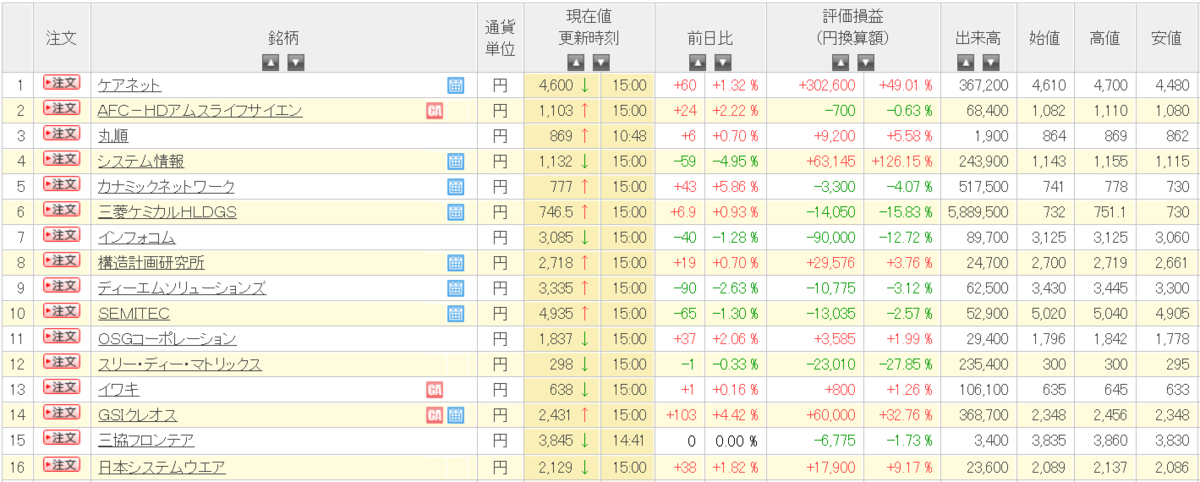1200x482 pixels.
Task: Open スリー・ディー・マトリックス stock link
Action: coord(180,364)
